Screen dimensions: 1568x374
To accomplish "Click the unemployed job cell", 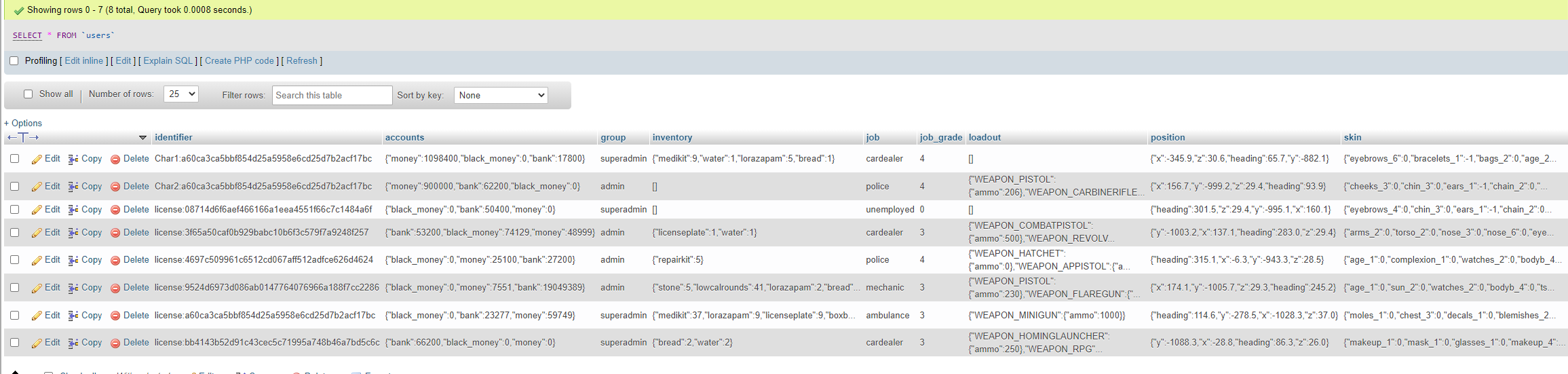I will pos(890,210).
